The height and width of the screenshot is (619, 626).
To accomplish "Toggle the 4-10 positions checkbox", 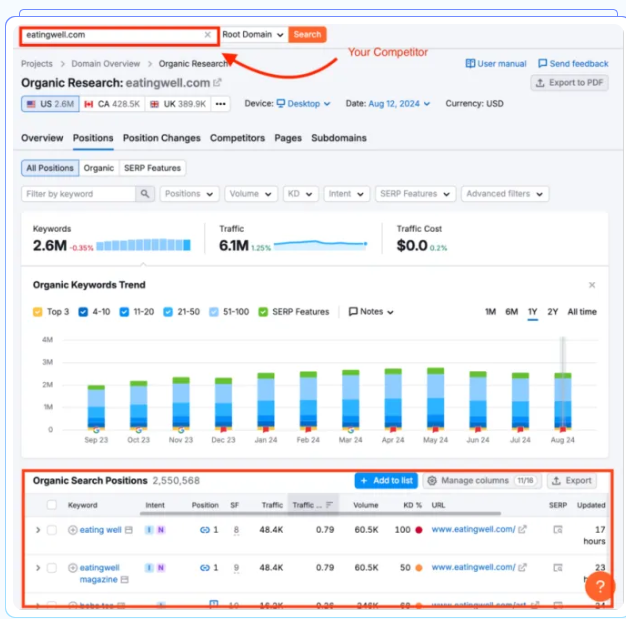I will (83, 312).
